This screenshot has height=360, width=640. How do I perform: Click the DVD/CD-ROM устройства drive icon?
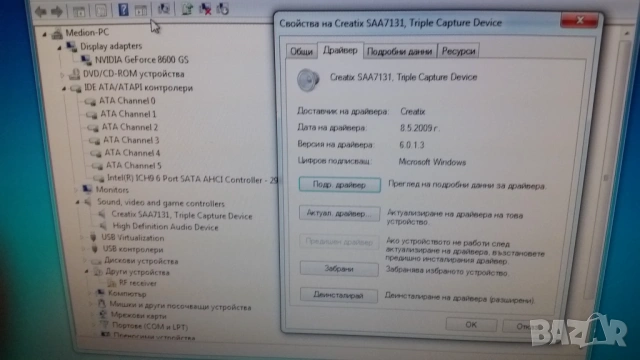pos(74,74)
